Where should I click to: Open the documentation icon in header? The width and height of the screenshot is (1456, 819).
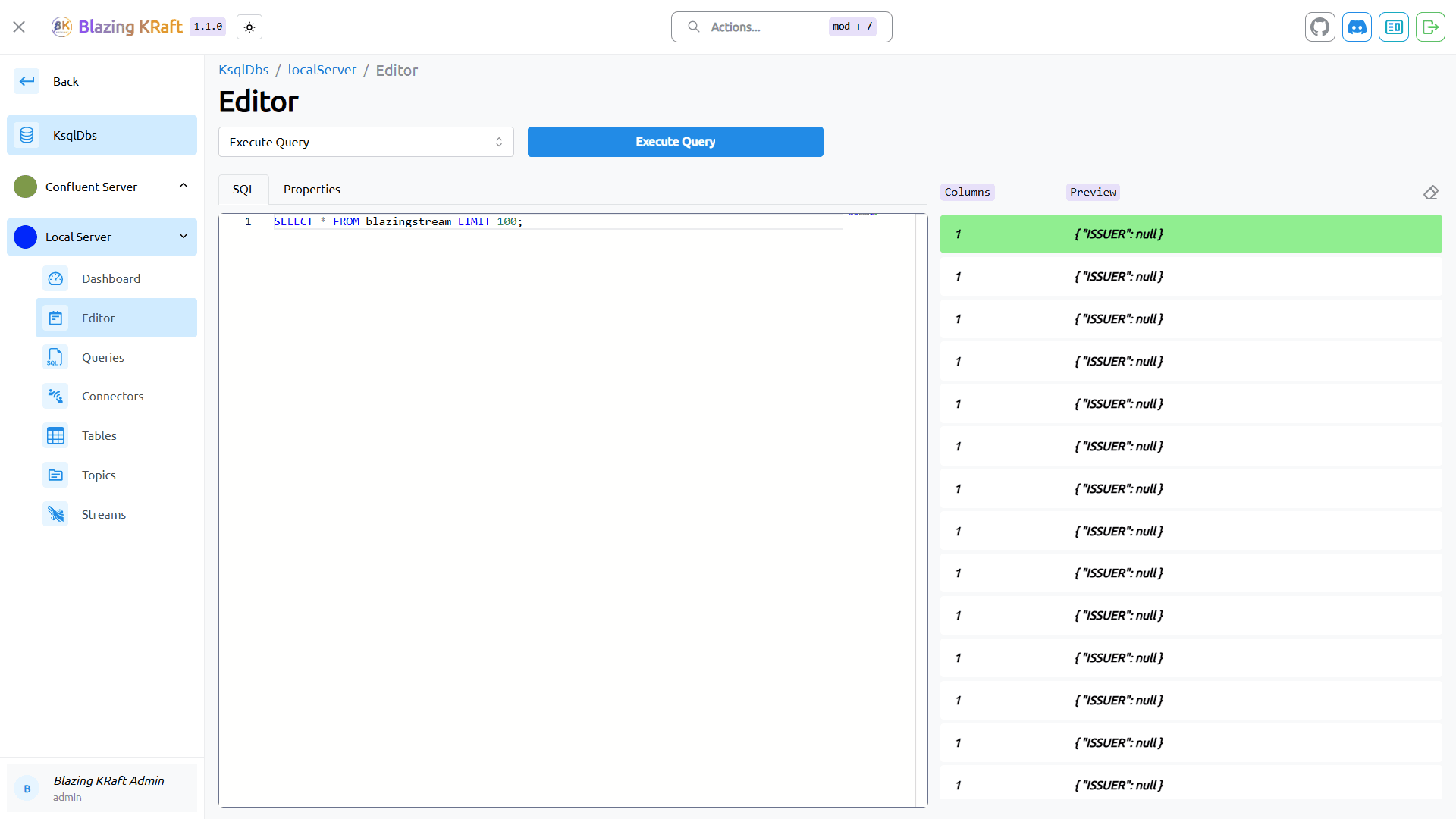point(1394,27)
